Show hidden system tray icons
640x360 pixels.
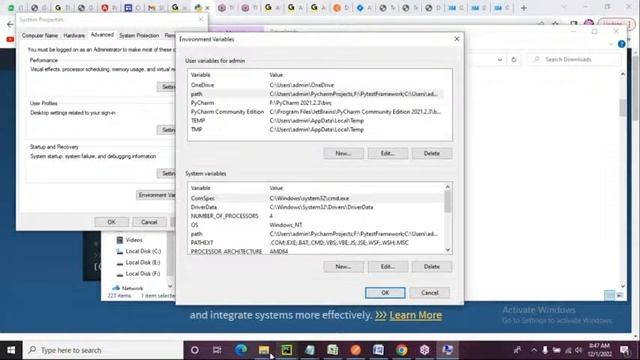tap(533, 350)
